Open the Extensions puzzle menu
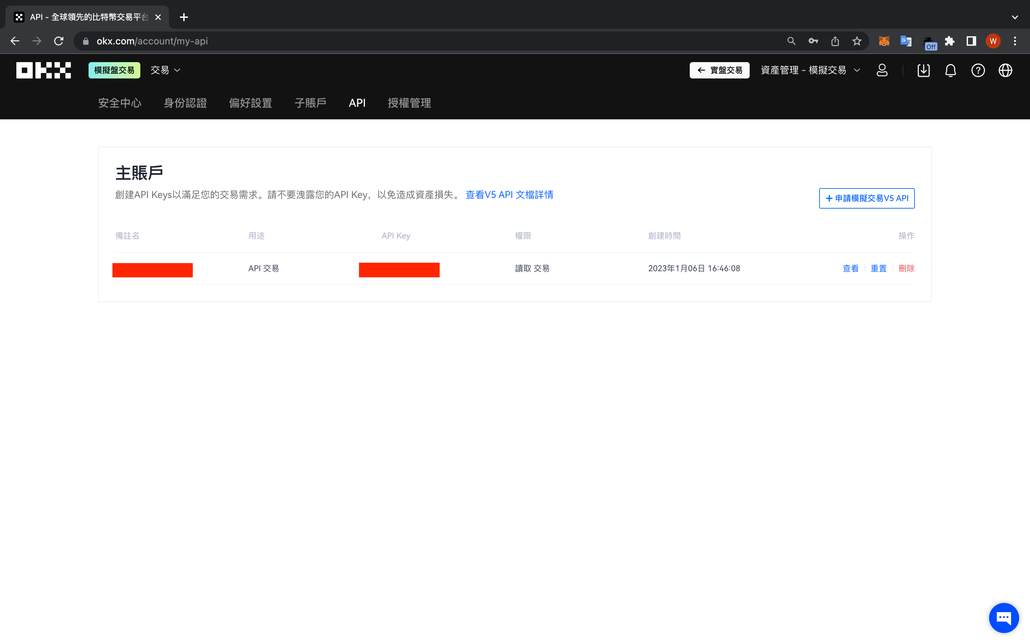The height and width of the screenshot is (644, 1030). point(950,41)
